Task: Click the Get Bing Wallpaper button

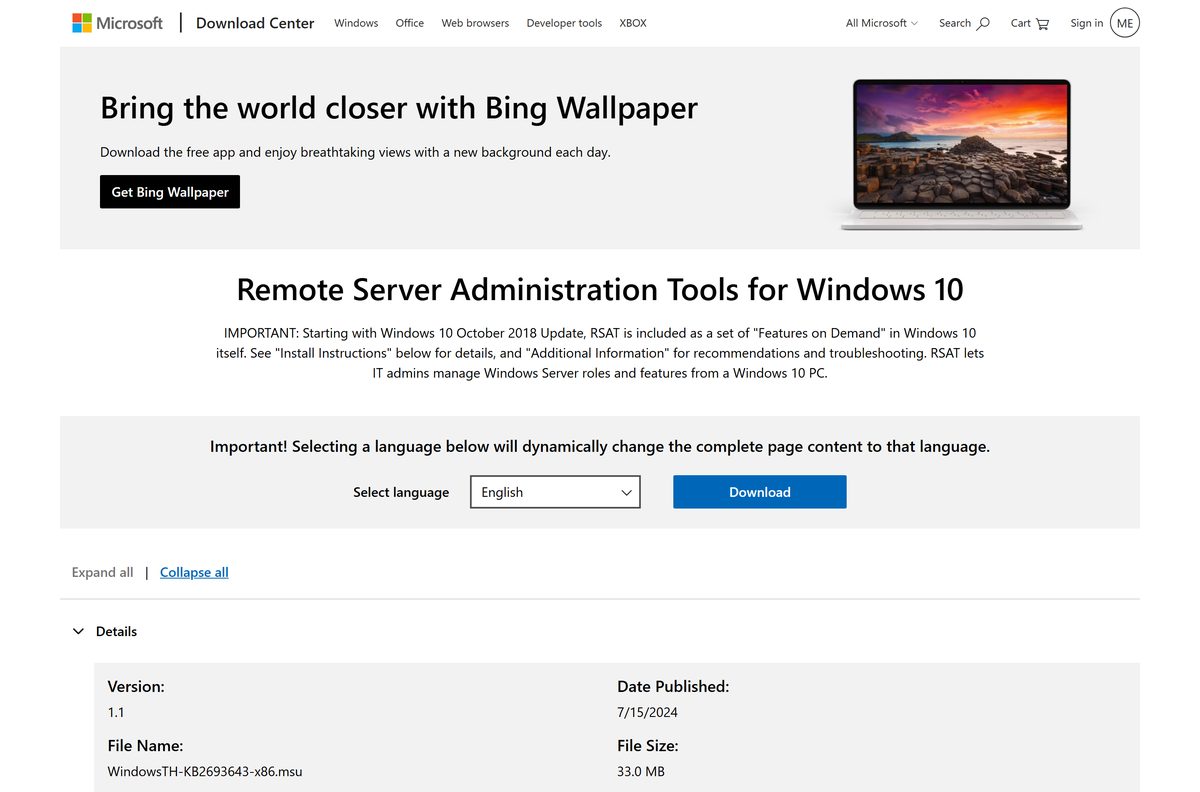Action: tap(170, 192)
